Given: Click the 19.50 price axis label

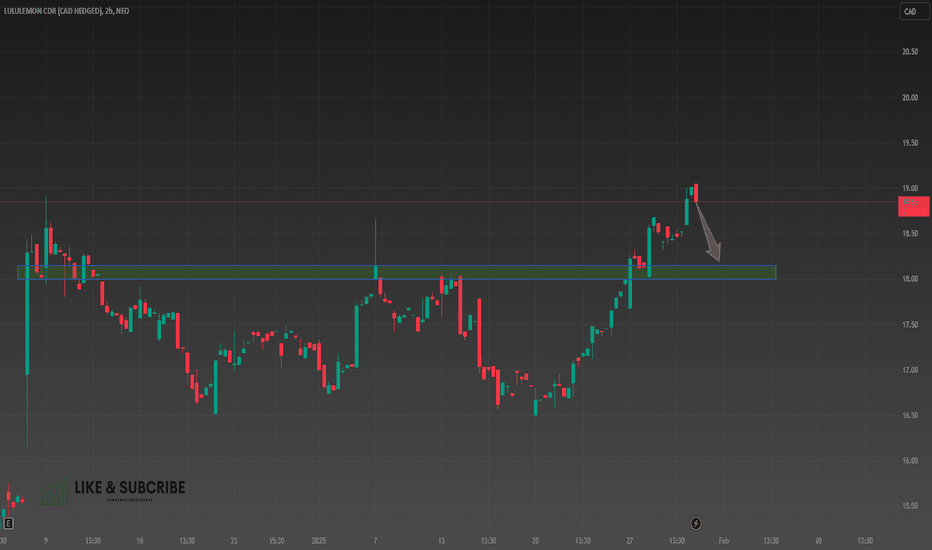Looking at the screenshot, I should [909, 143].
